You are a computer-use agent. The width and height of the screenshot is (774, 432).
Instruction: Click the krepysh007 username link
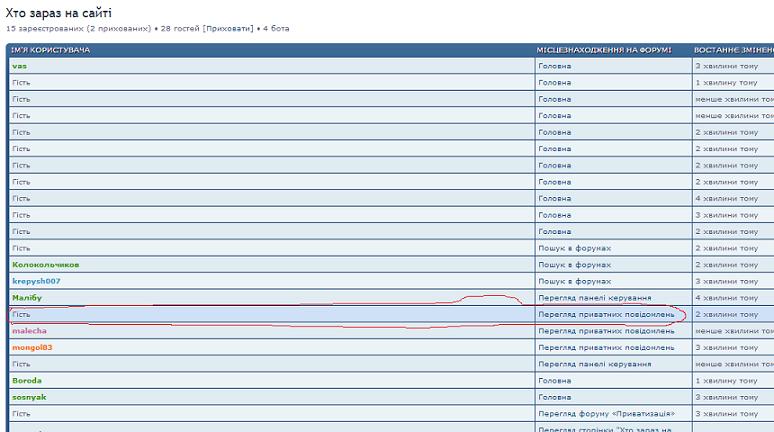[36, 281]
